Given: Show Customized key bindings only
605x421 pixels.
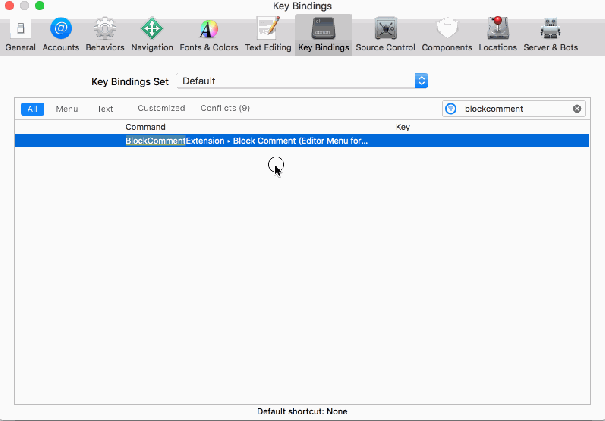Looking at the screenshot, I should (x=161, y=108).
